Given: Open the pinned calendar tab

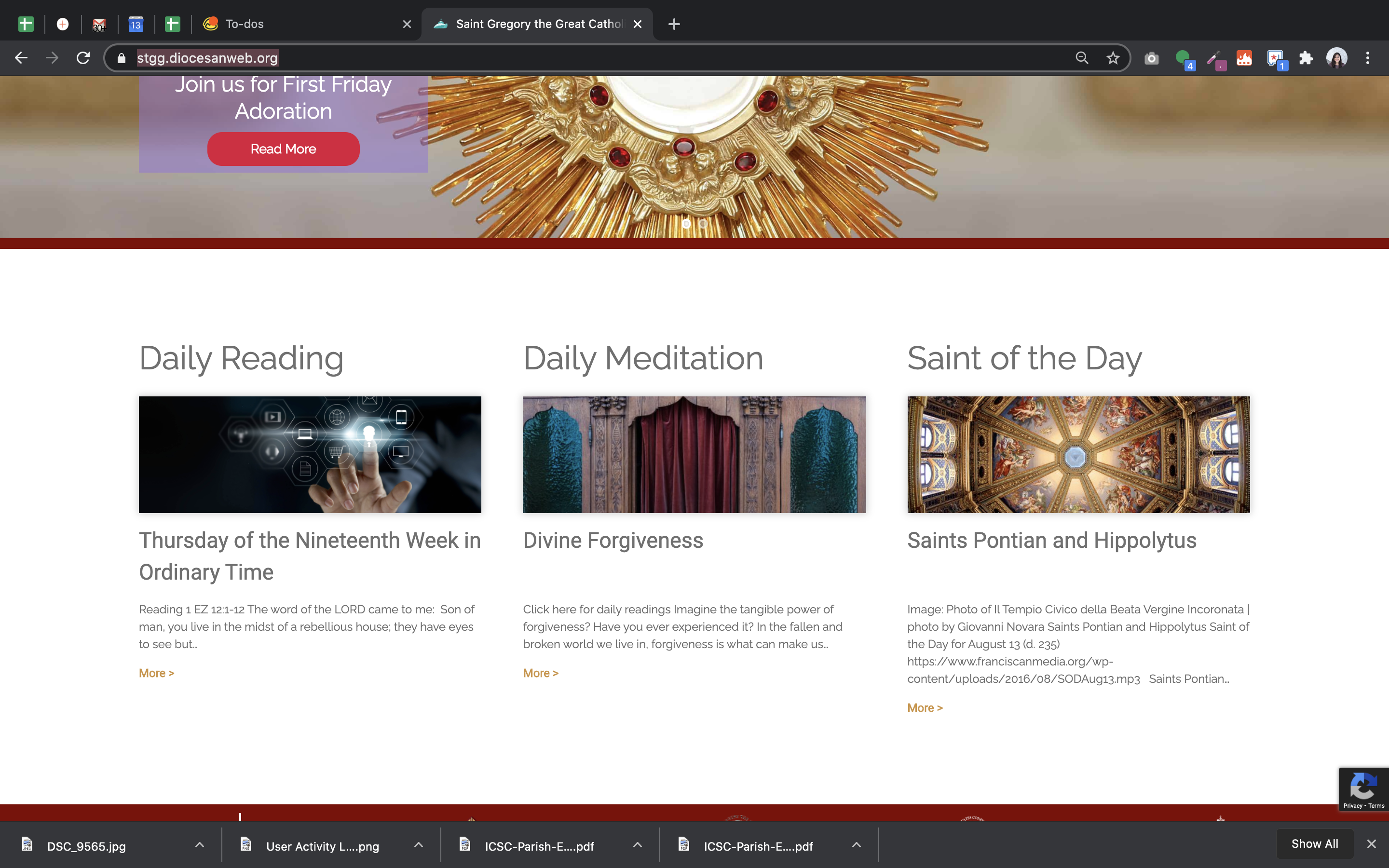Looking at the screenshot, I should coord(136,24).
